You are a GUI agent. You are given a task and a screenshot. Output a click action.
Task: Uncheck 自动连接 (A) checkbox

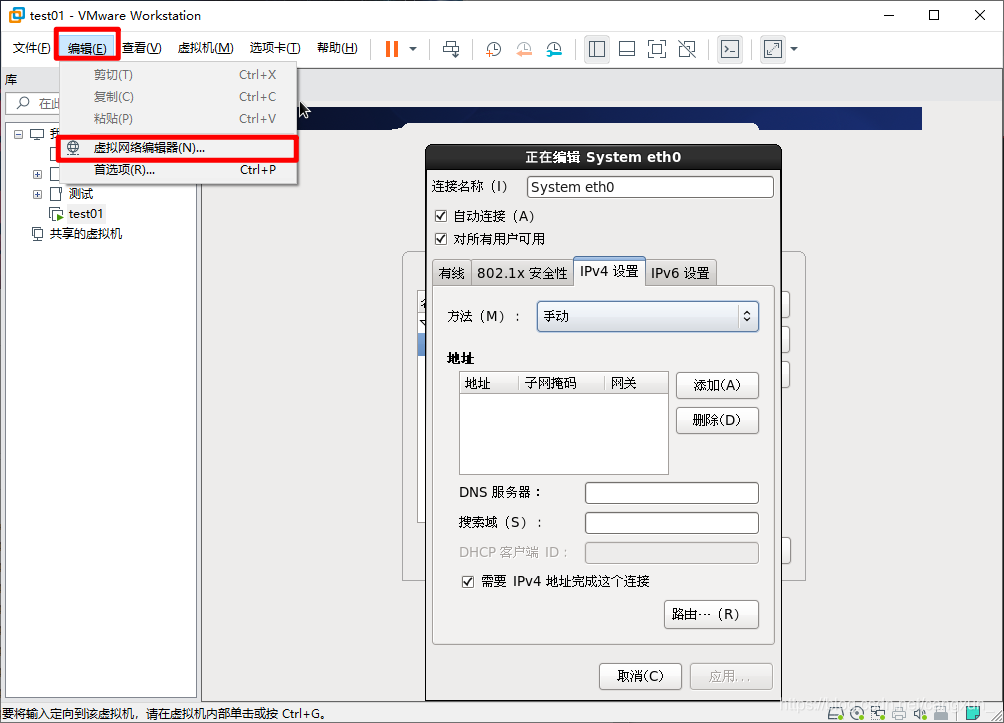tap(441, 216)
